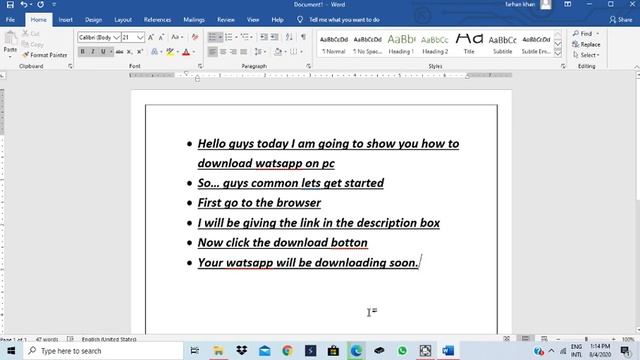Select the Format Painter tool
The height and width of the screenshot is (360, 640).
(44, 55)
